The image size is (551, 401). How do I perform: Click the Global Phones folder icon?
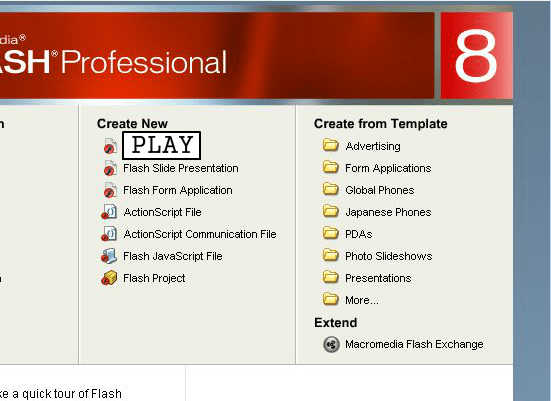point(331,189)
